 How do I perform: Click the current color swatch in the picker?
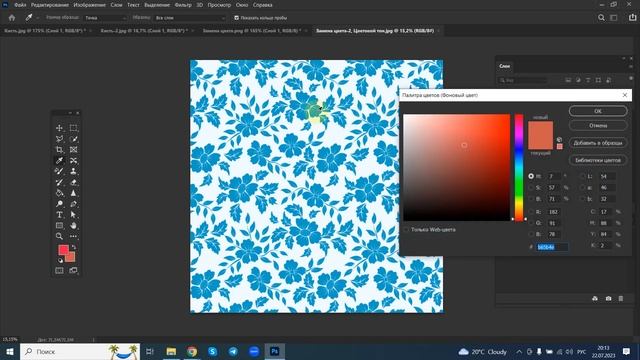point(540,142)
